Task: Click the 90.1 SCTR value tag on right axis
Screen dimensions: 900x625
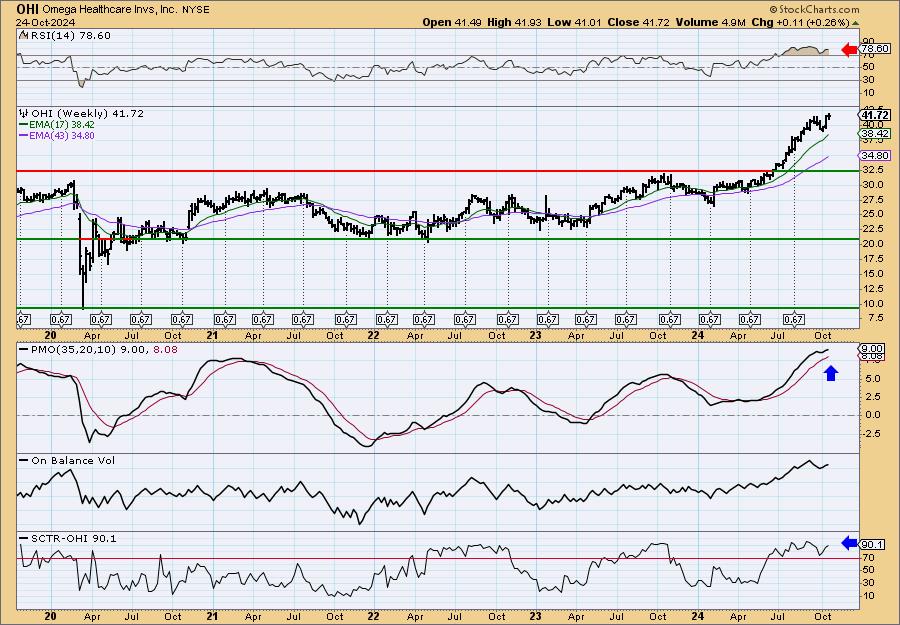Action: [x=872, y=544]
